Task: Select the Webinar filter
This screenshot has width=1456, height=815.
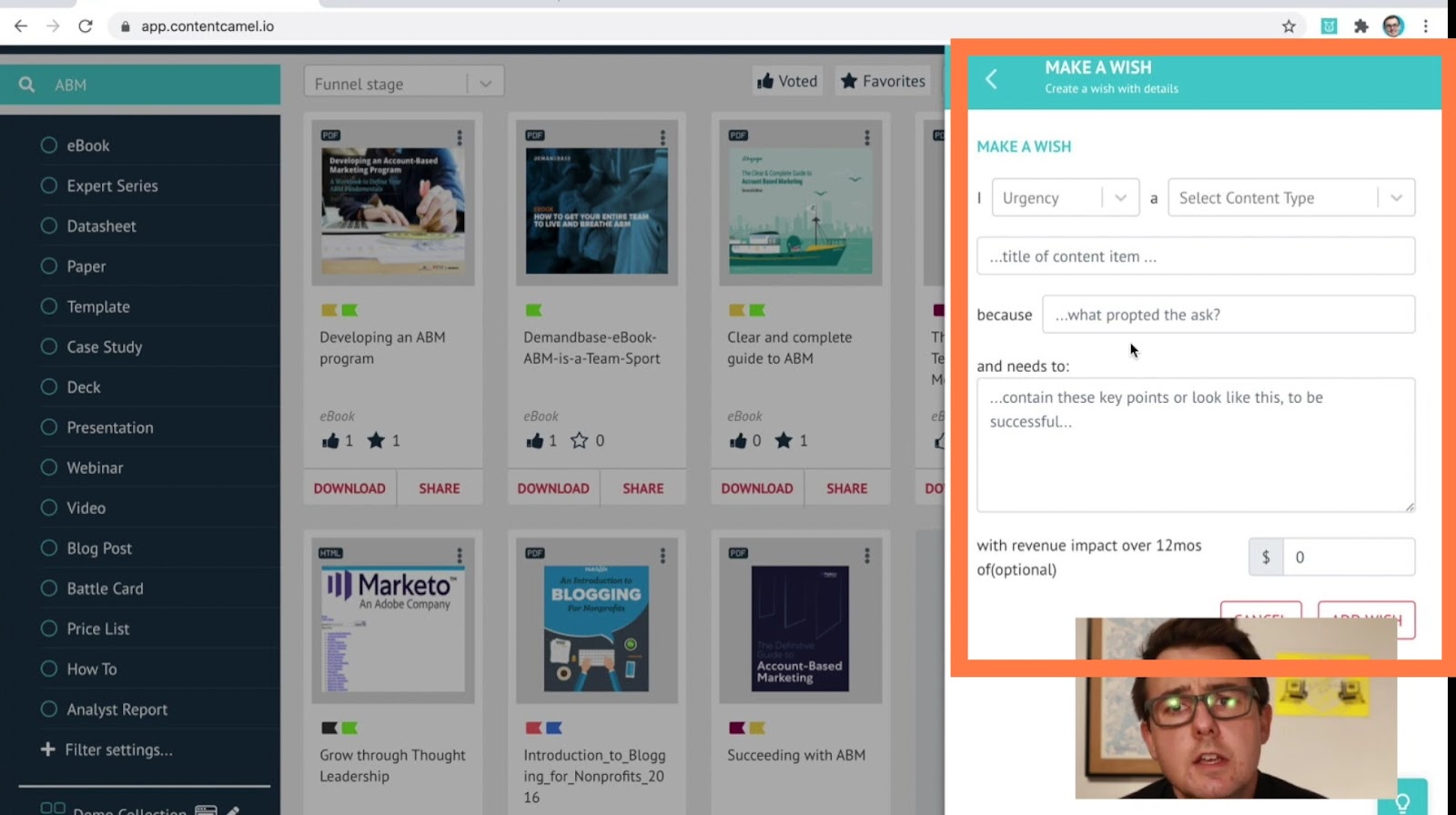Action: pyautogui.click(x=49, y=468)
